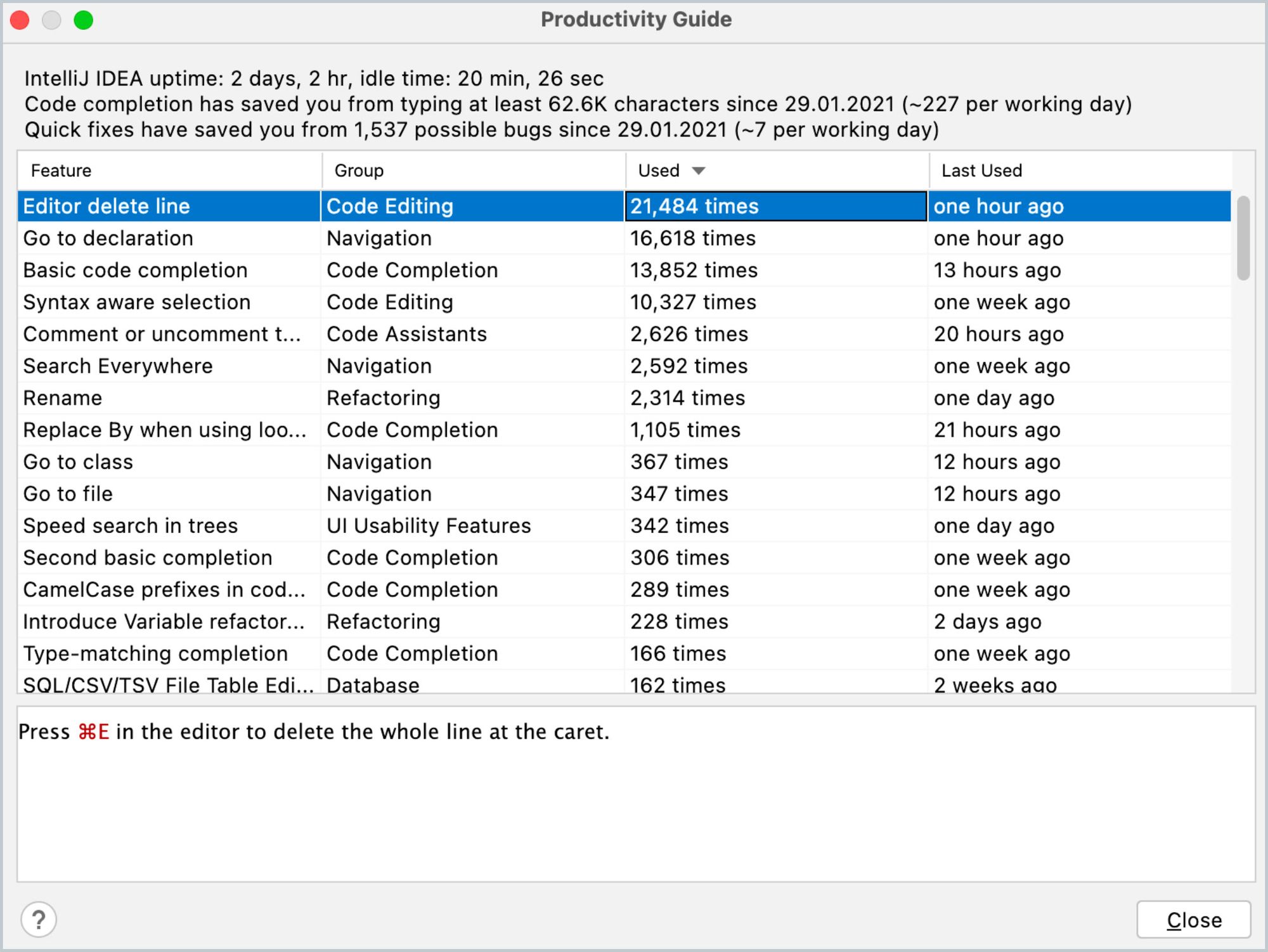
Task: Click the 347 times cell
Action: [x=777, y=494]
